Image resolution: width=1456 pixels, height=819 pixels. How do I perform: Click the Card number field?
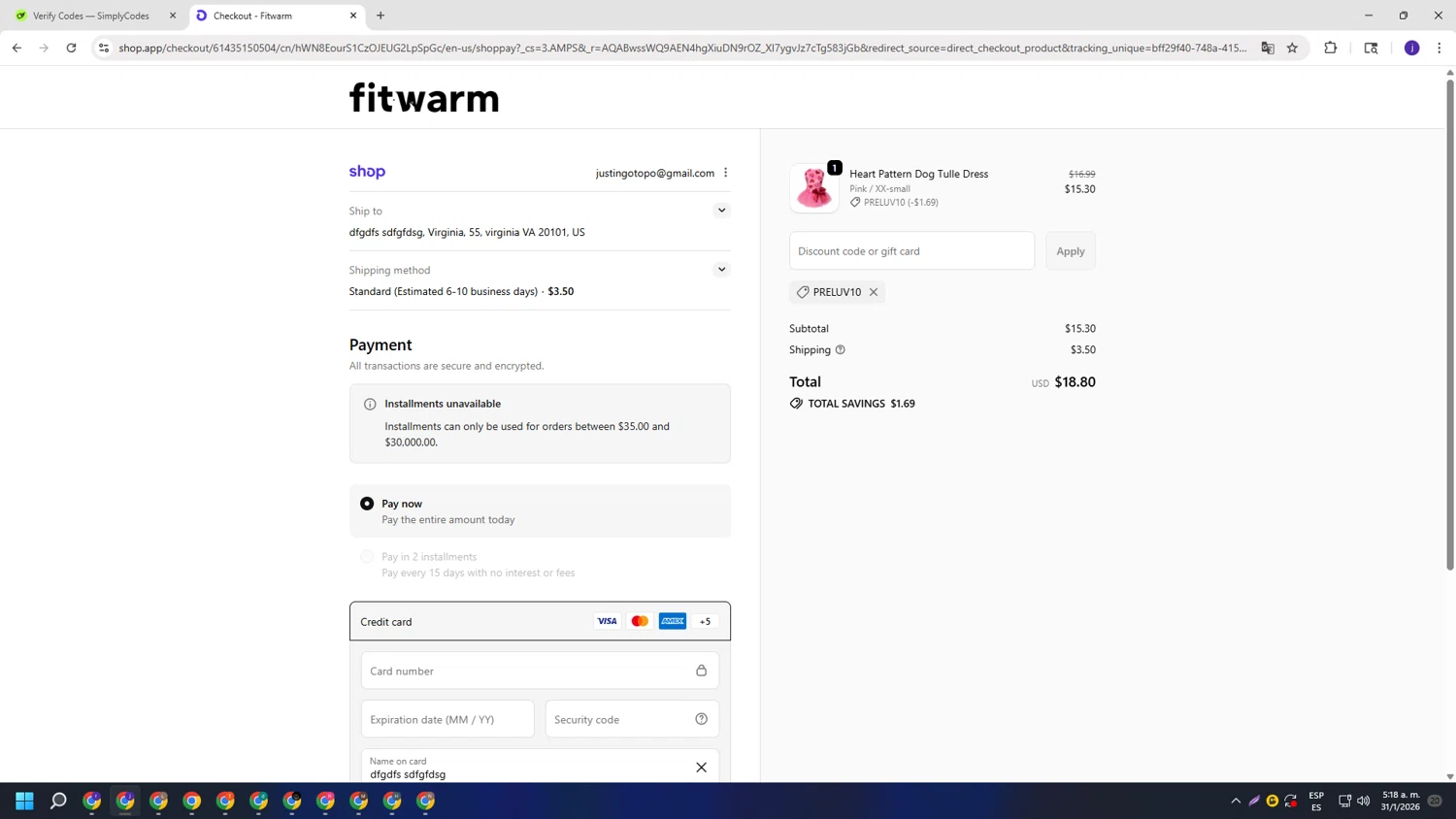540,671
